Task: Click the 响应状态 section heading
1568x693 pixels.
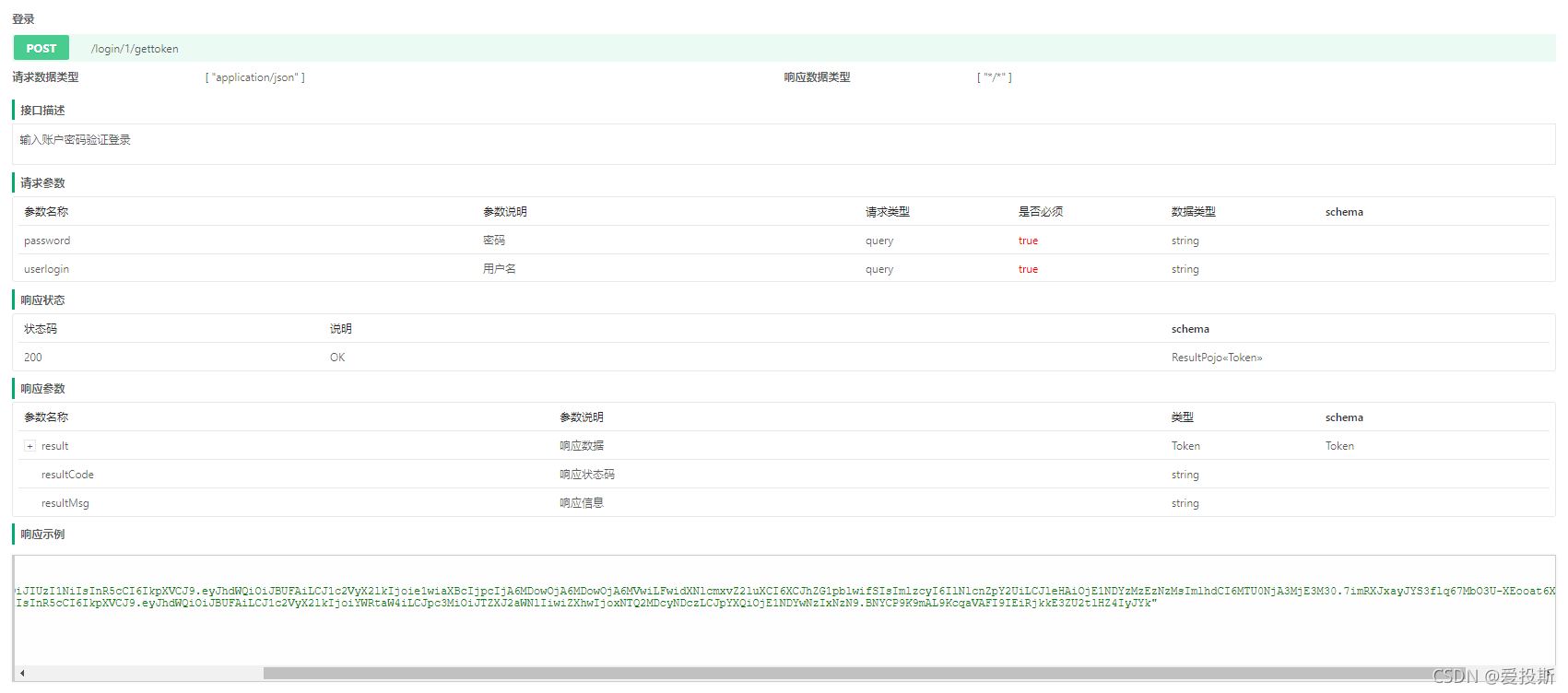Action: click(x=42, y=300)
